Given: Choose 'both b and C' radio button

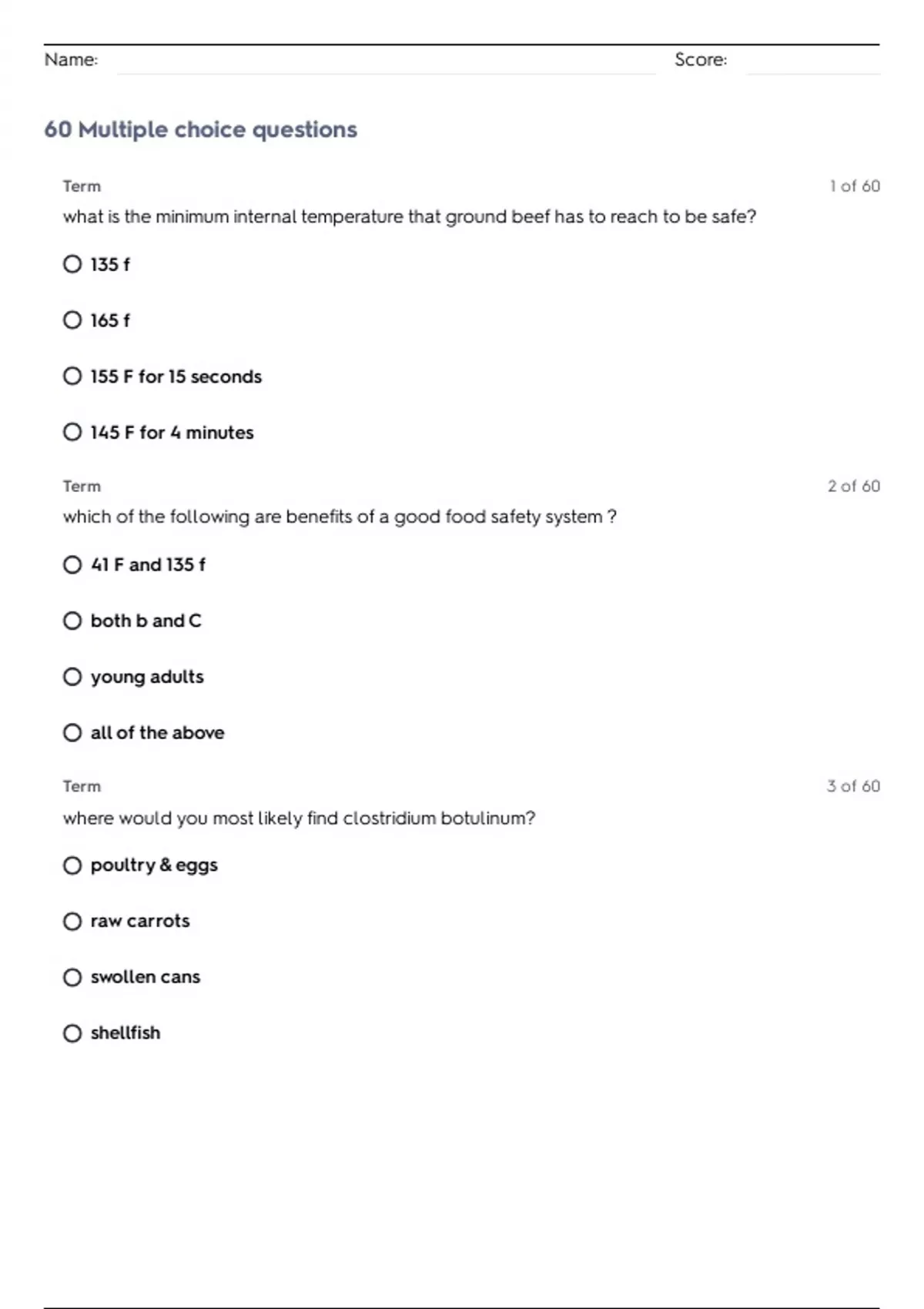Looking at the screenshot, I should (72, 621).
